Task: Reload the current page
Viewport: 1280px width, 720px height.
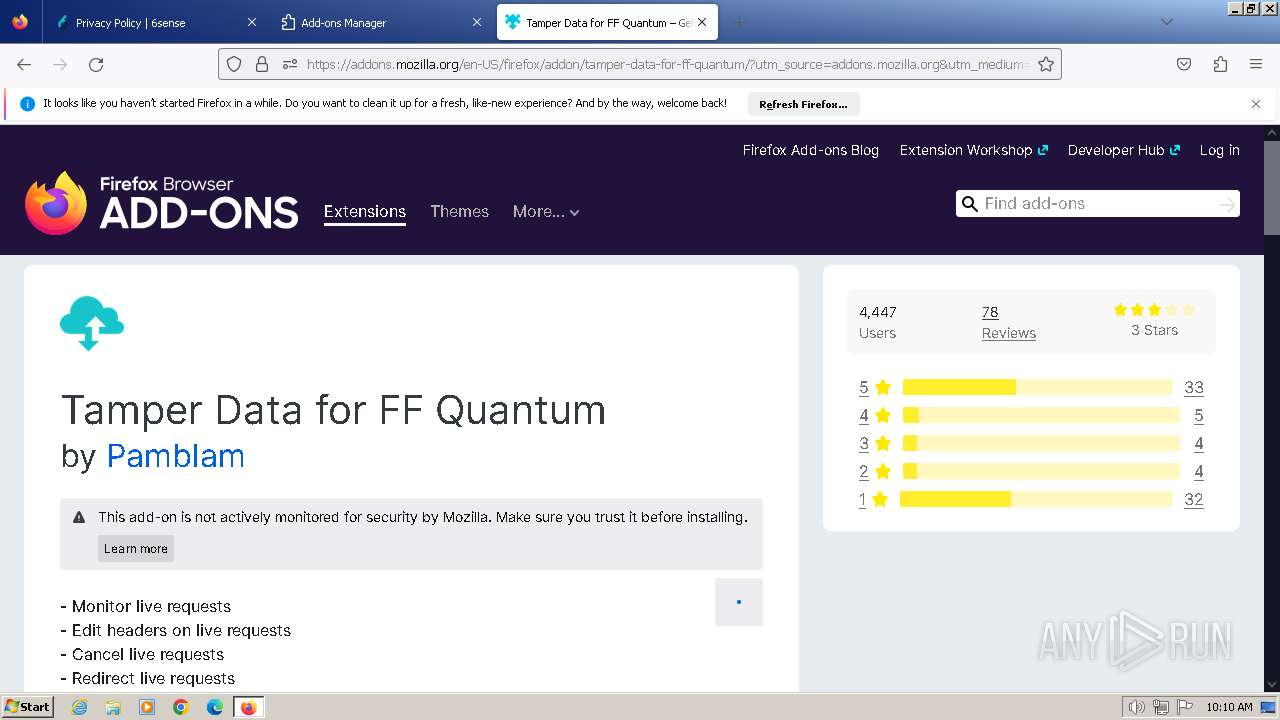Action: (x=96, y=64)
